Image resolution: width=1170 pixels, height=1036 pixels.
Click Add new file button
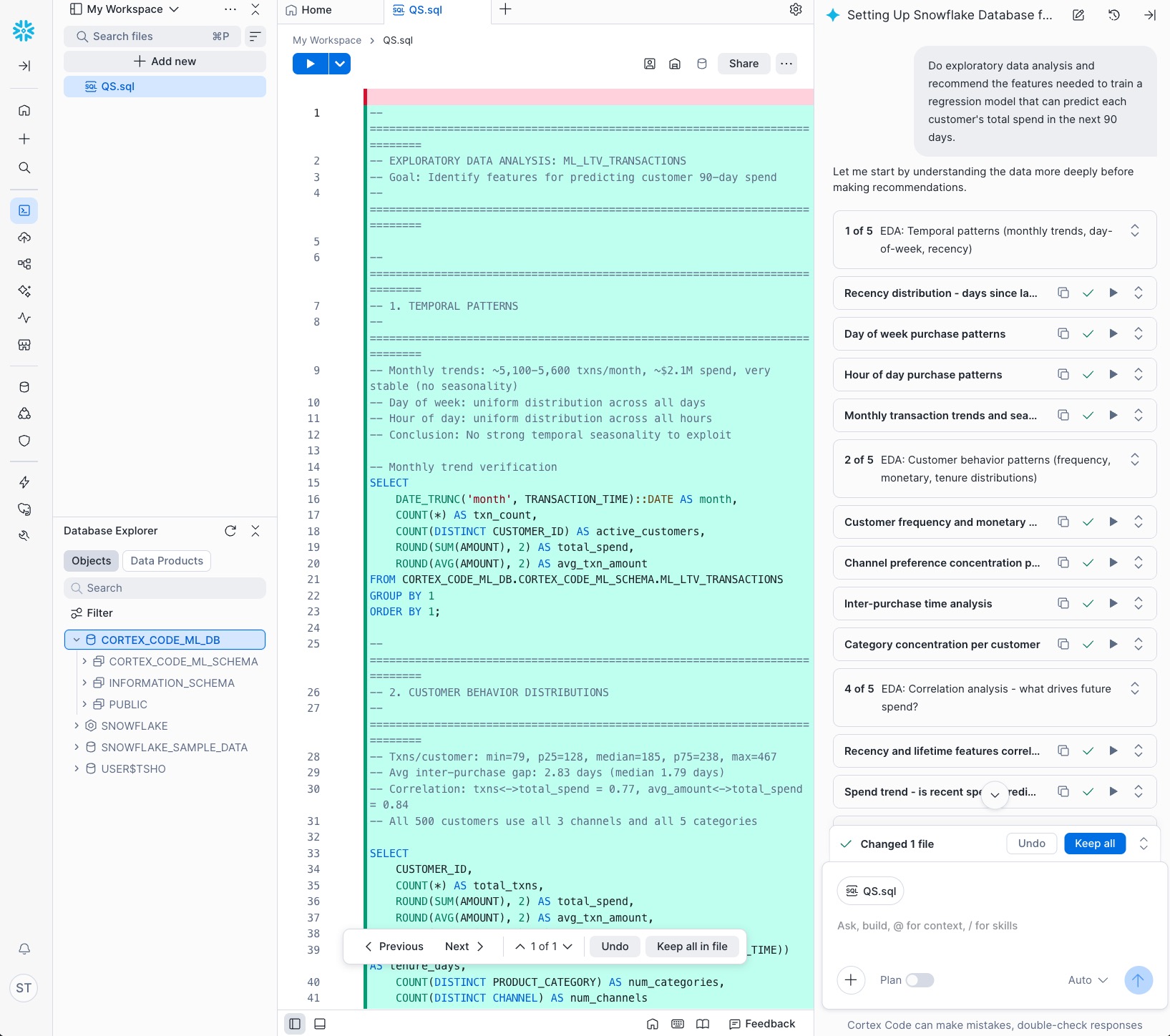coord(165,62)
